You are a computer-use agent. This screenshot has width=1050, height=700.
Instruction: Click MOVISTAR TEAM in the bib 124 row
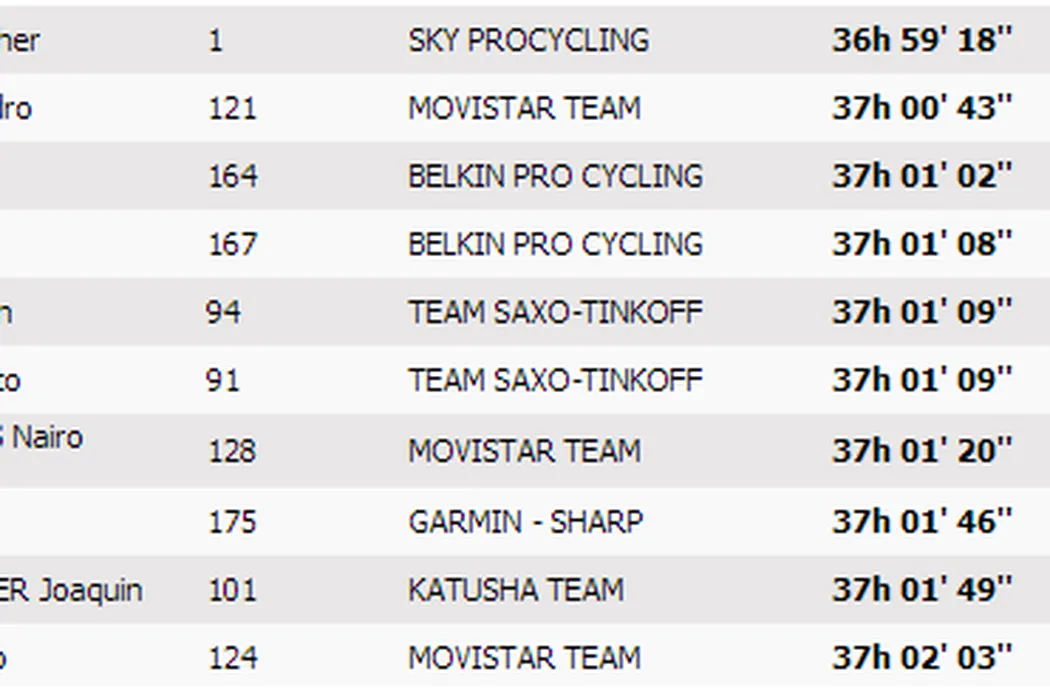tap(524, 658)
